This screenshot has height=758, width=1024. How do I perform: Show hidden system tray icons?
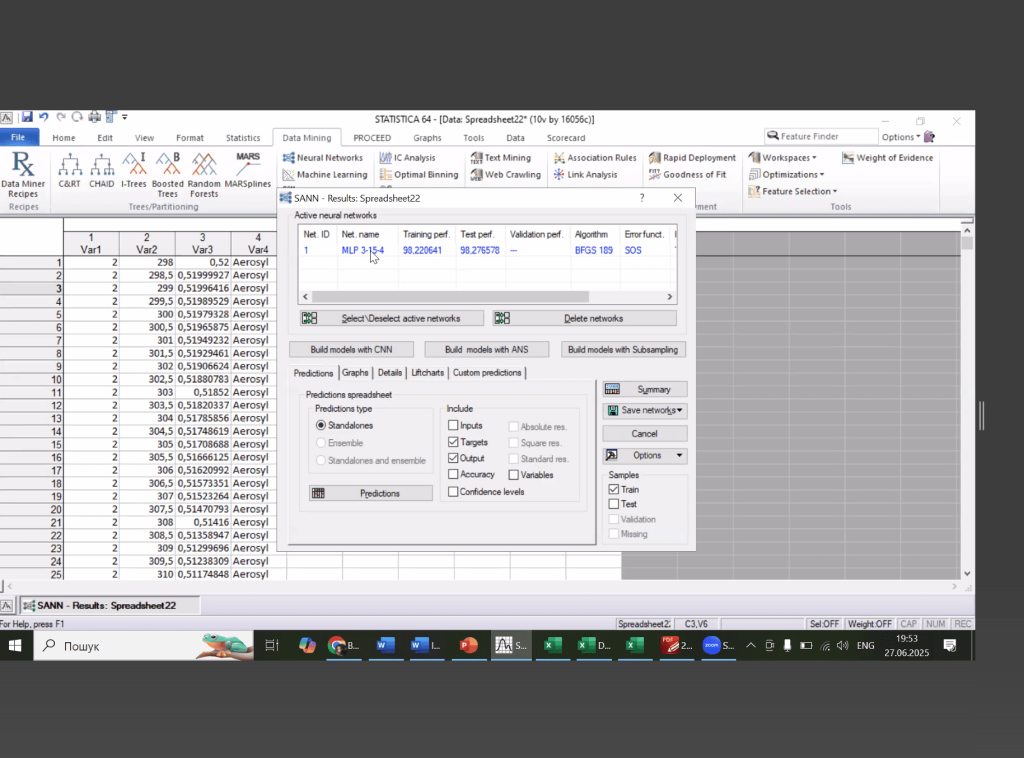click(751, 646)
